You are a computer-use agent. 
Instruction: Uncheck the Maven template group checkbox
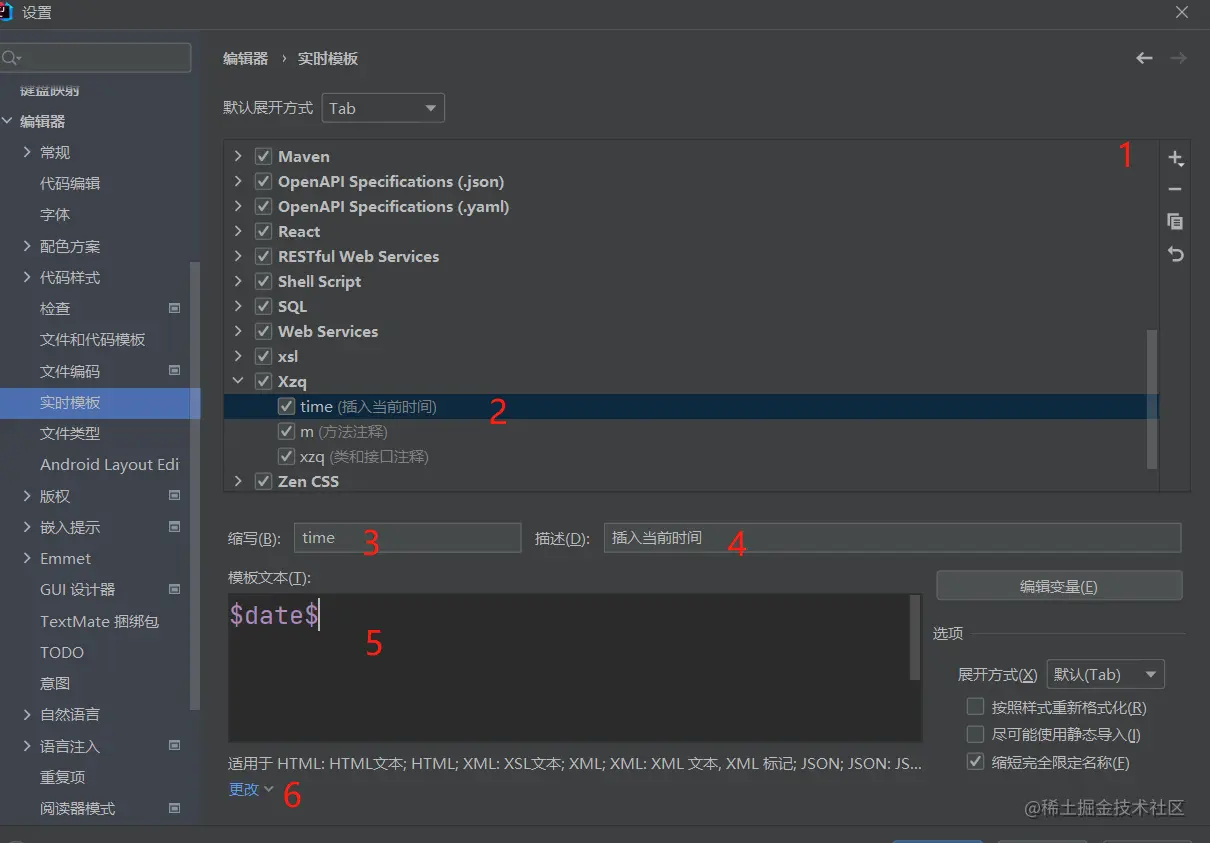pyautogui.click(x=263, y=156)
